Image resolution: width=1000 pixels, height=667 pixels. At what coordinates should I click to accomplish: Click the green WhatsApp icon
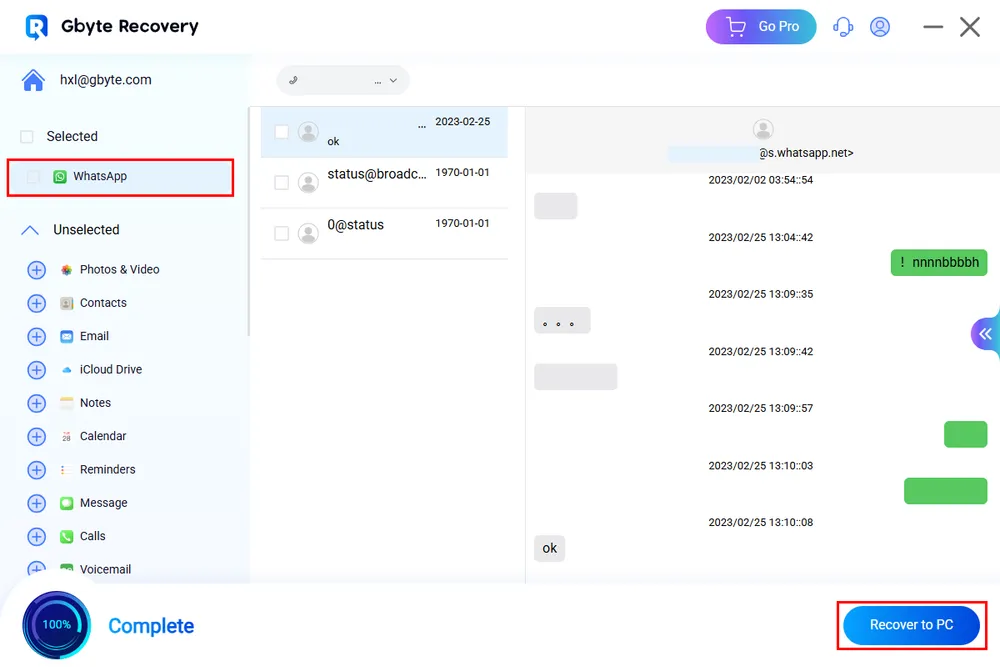click(x=60, y=177)
